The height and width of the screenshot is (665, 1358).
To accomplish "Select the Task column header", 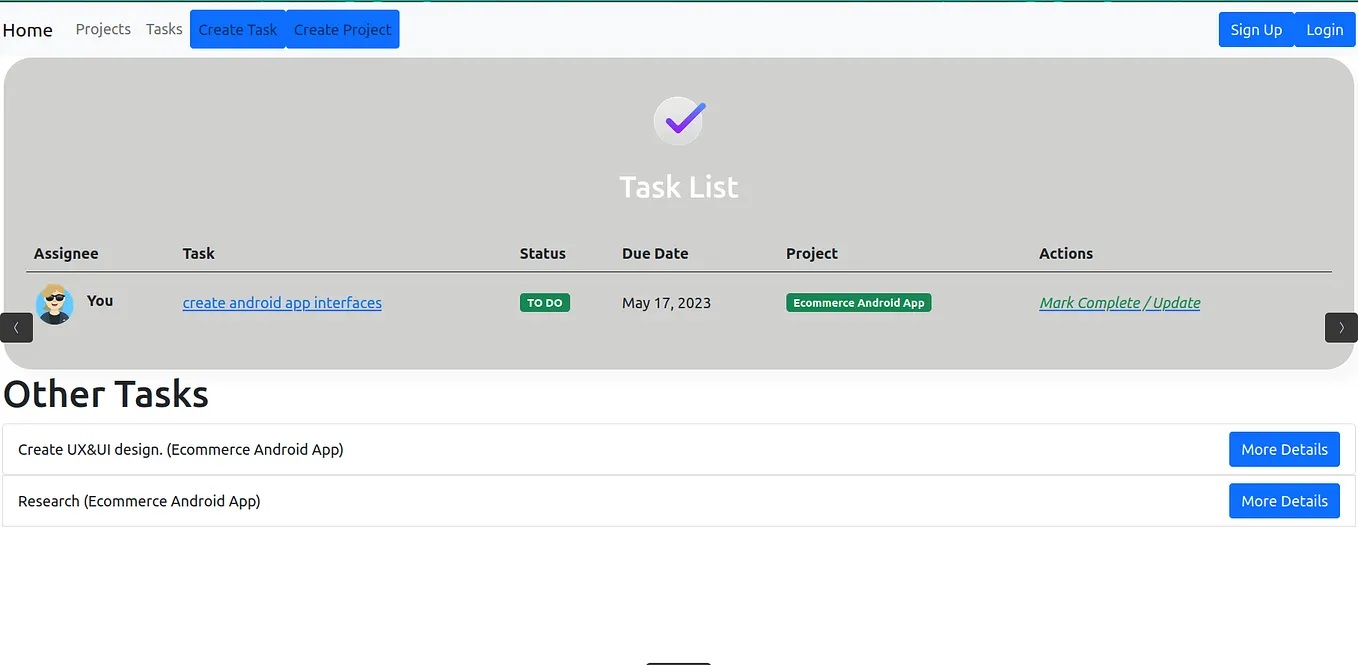I will pos(198,253).
